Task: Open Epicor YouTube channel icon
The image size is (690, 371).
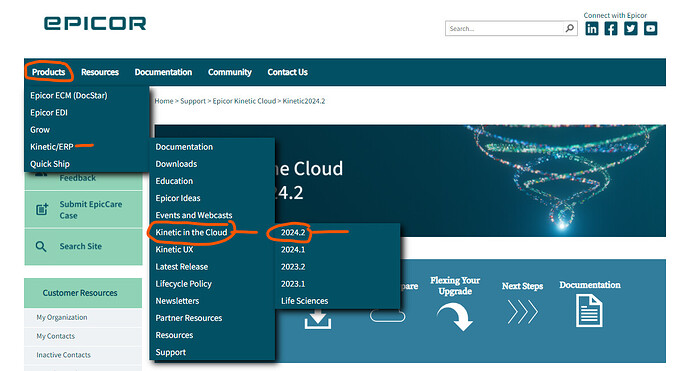Action: point(650,29)
